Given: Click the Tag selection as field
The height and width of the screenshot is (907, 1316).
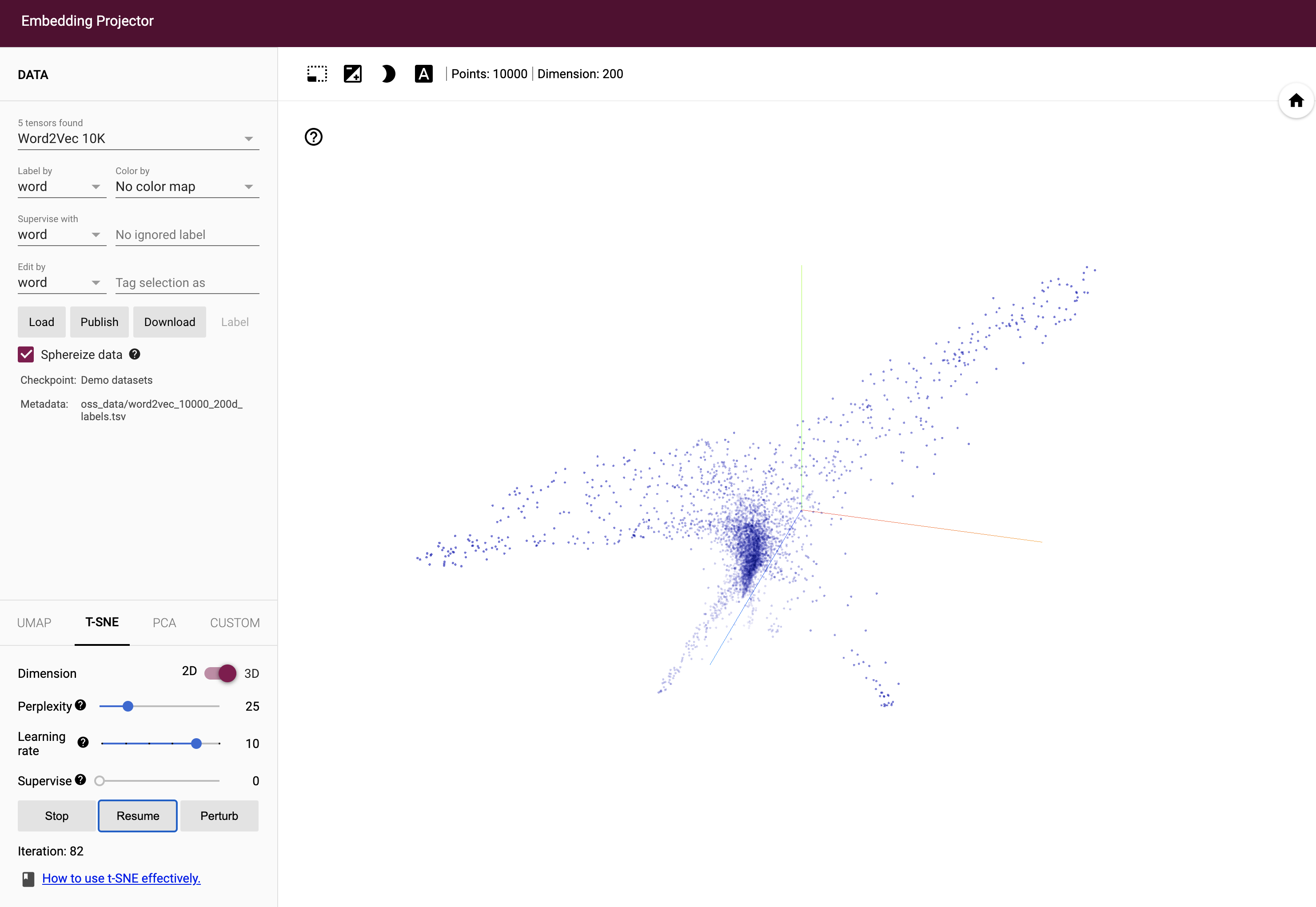Looking at the screenshot, I should pos(187,283).
